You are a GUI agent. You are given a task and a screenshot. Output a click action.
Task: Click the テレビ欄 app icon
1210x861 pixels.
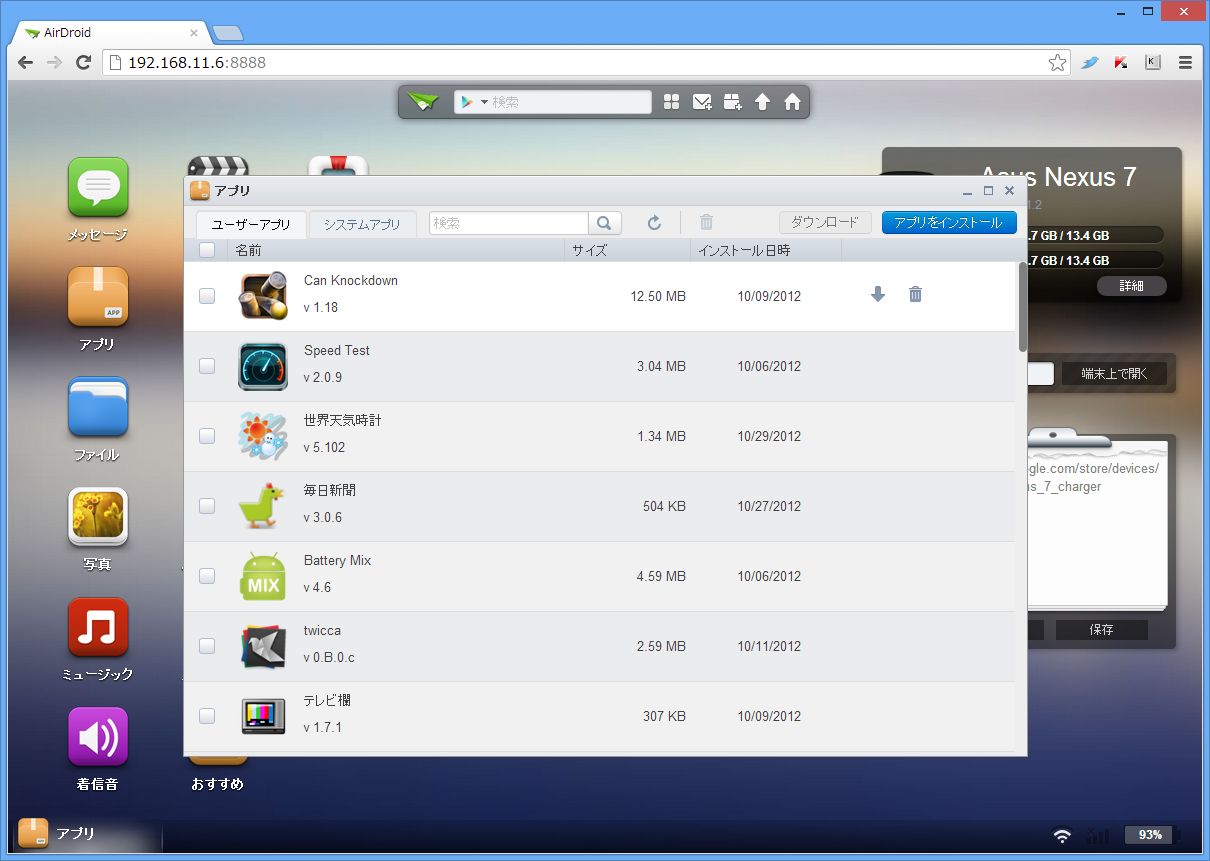tap(263, 716)
